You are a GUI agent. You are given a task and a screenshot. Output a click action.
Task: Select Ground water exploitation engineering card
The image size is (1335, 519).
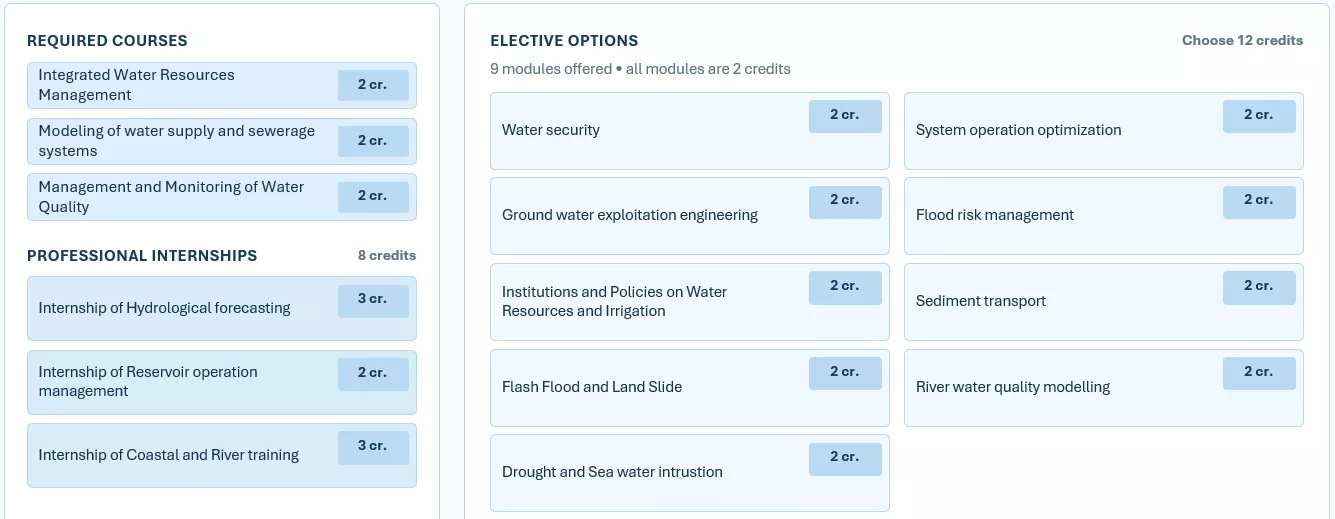pyautogui.click(x=689, y=216)
